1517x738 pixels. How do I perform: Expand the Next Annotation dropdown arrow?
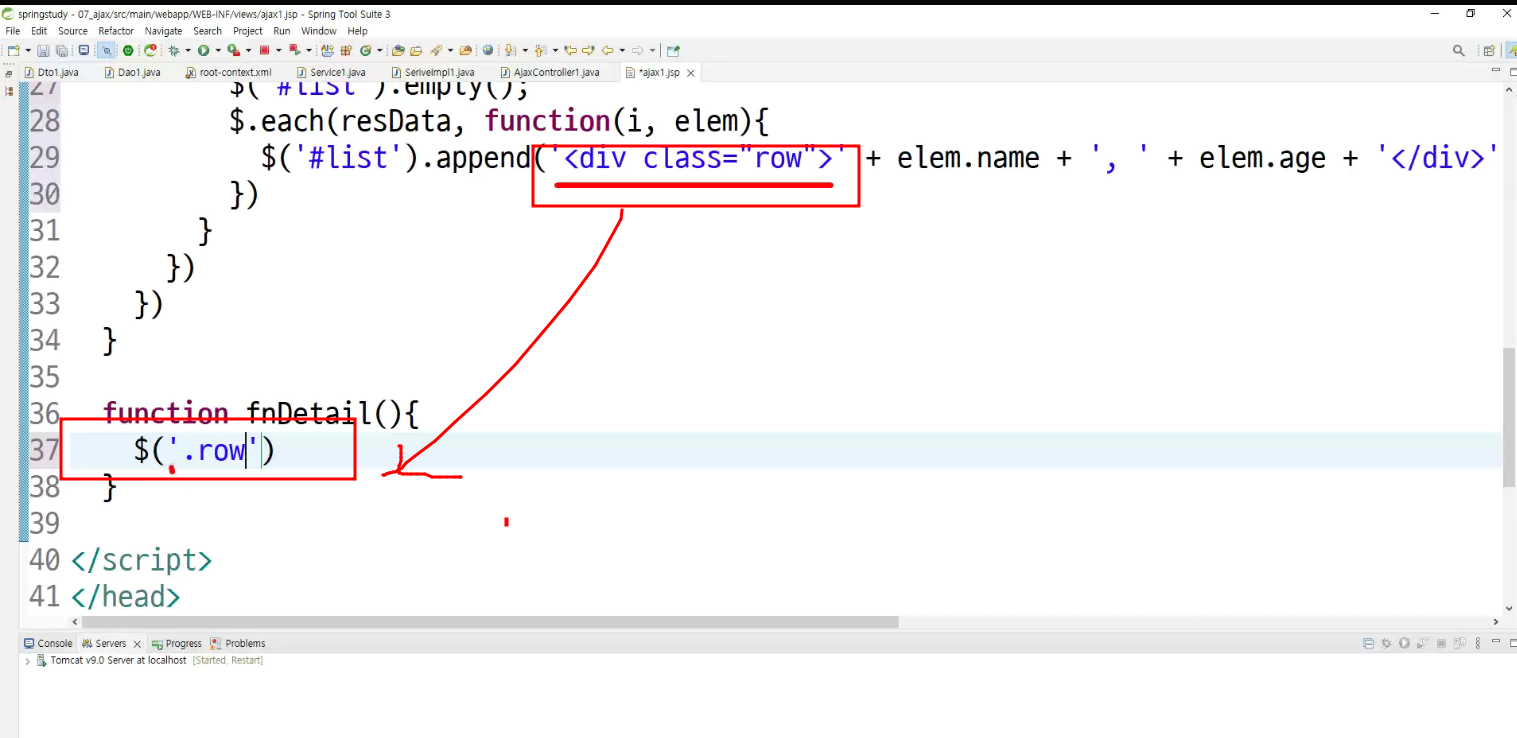tap(525, 50)
